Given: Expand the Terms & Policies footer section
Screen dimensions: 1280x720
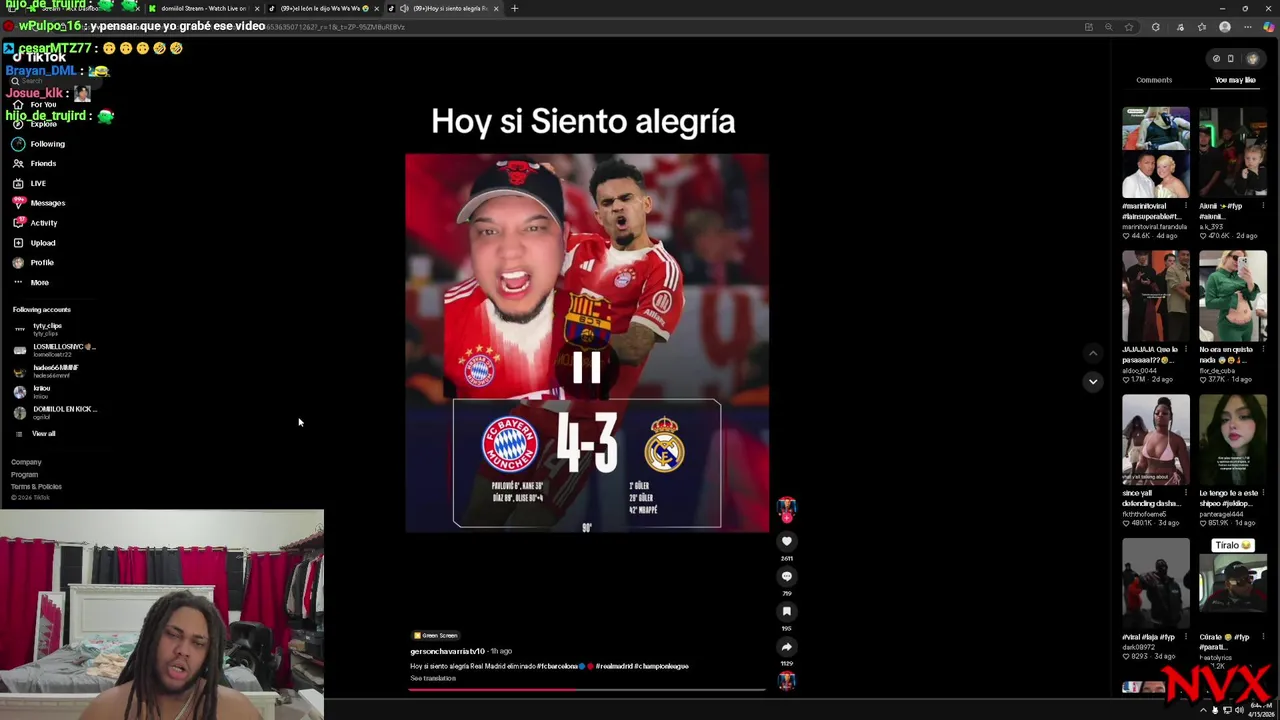Looking at the screenshot, I should (36, 486).
